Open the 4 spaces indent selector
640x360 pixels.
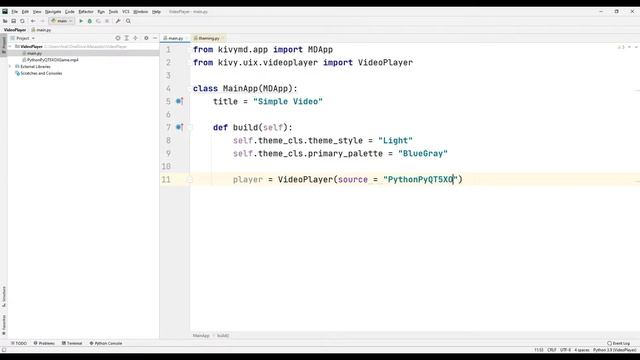coord(582,350)
